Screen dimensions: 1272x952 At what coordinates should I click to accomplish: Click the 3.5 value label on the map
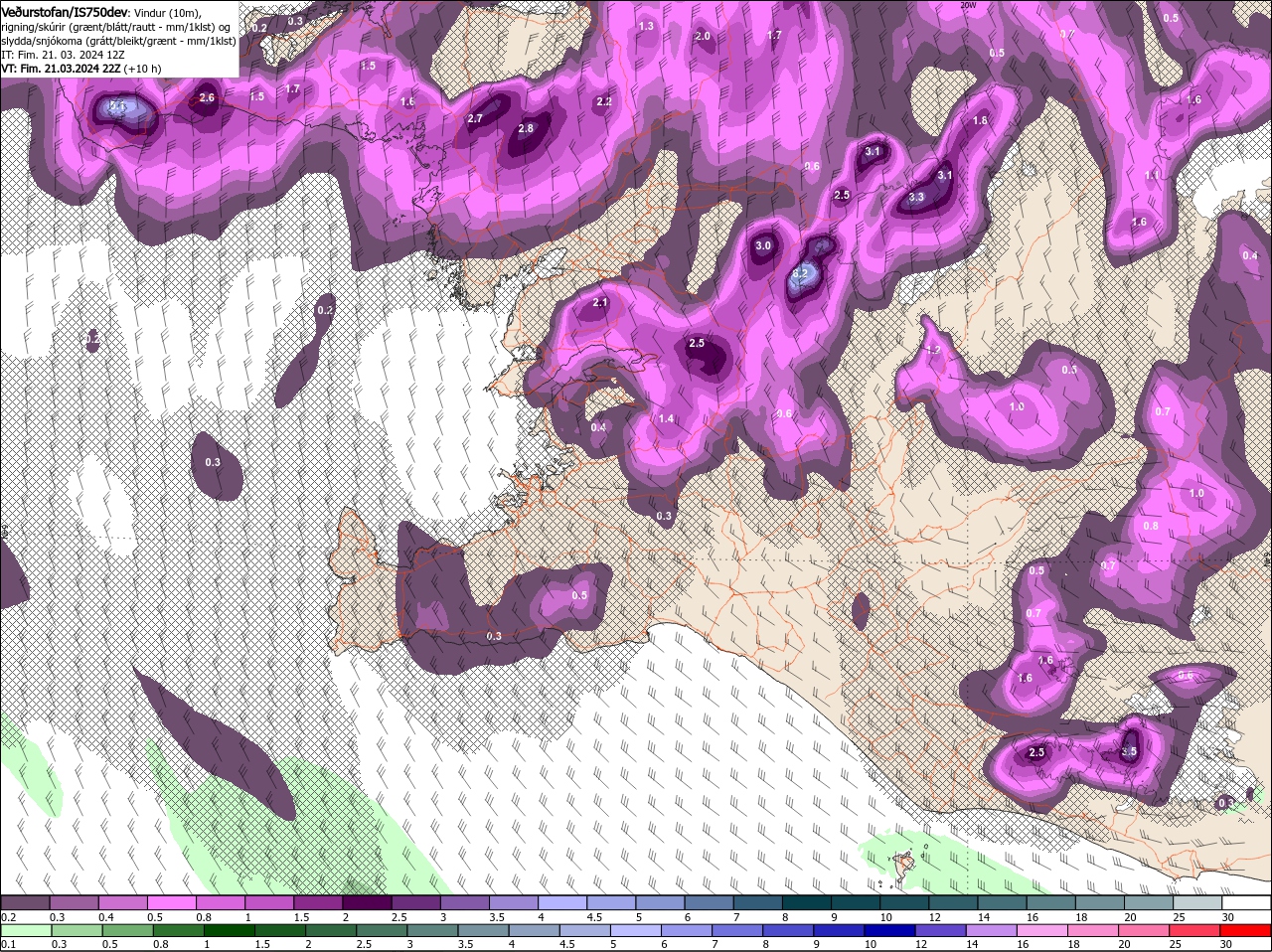1128,752
